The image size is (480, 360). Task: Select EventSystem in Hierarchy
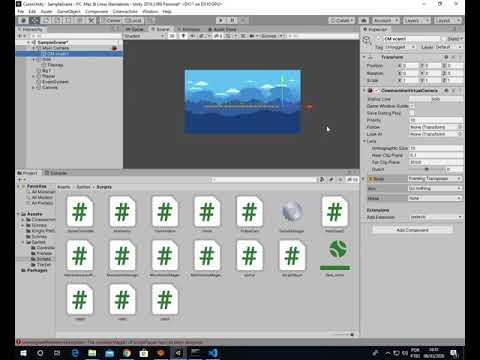click(x=55, y=82)
